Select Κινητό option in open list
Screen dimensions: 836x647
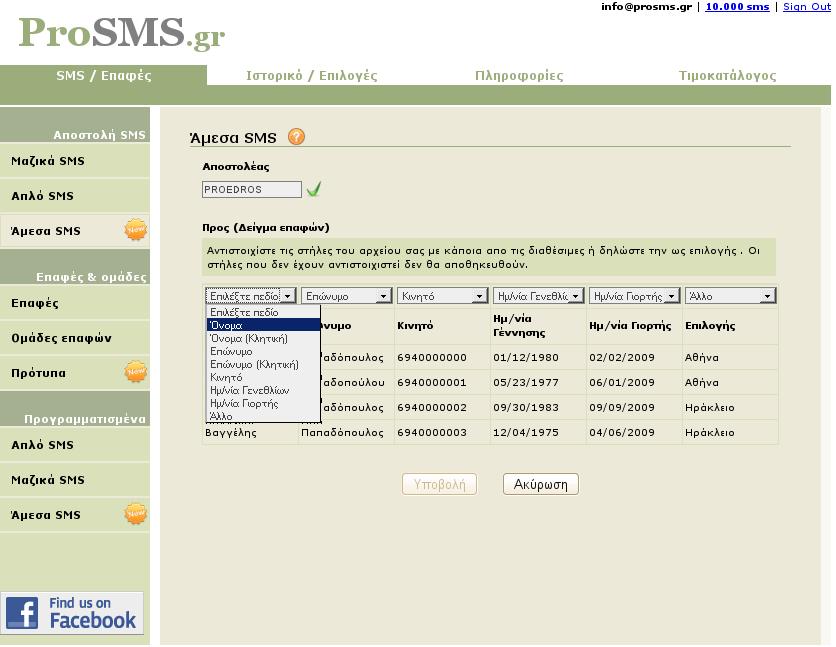pos(263,377)
